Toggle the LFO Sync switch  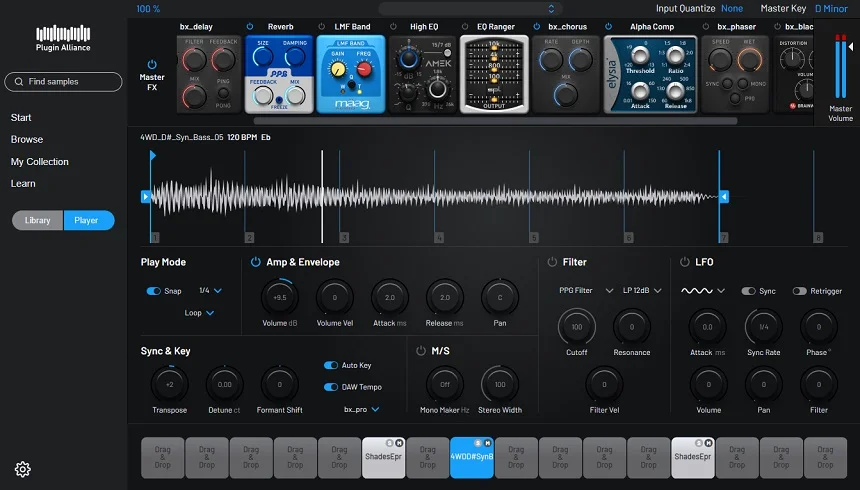point(748,291)
